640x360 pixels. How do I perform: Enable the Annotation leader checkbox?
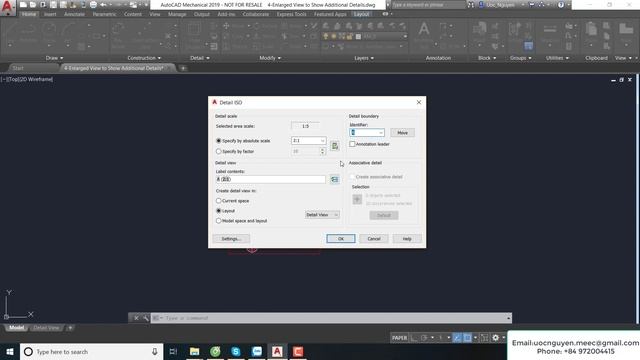352,144
